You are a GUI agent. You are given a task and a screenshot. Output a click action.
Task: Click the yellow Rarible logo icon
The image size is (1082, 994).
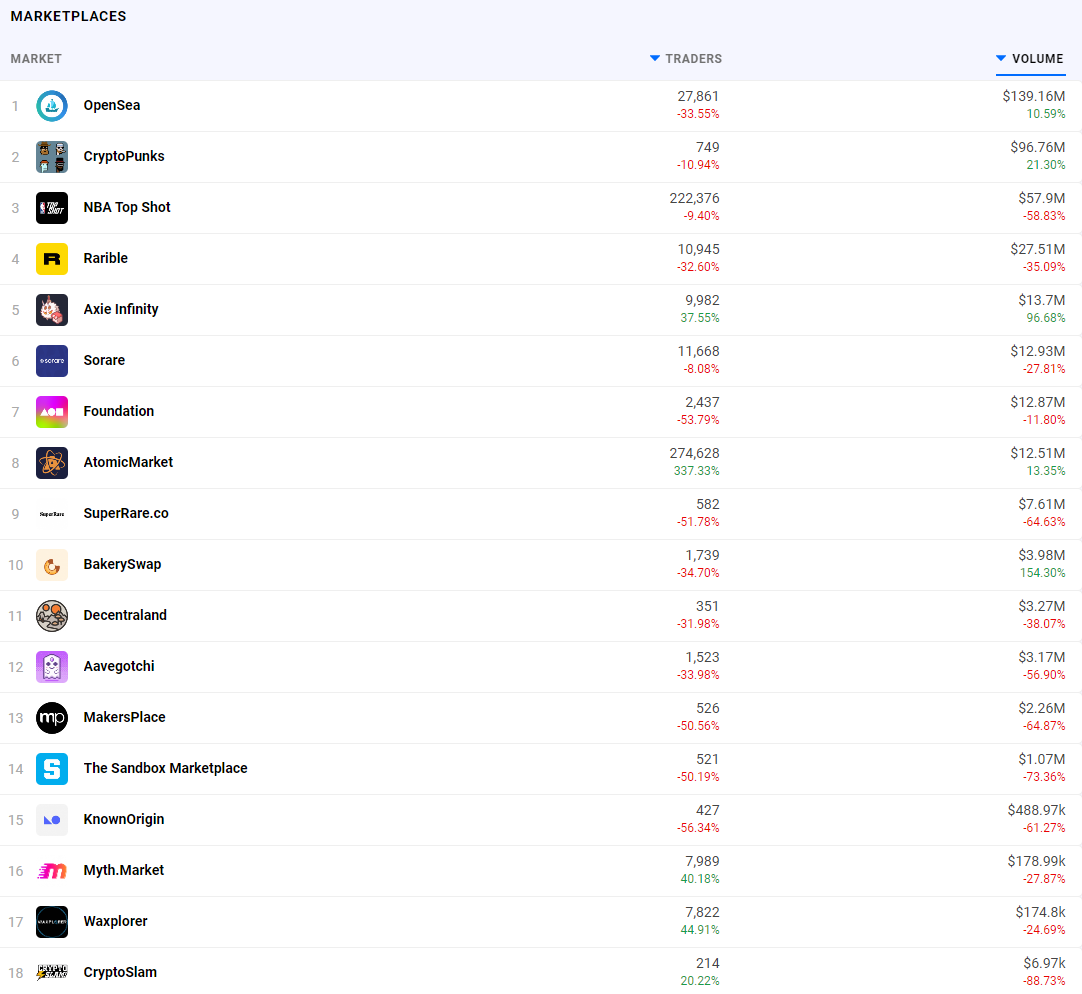[52, 259]
